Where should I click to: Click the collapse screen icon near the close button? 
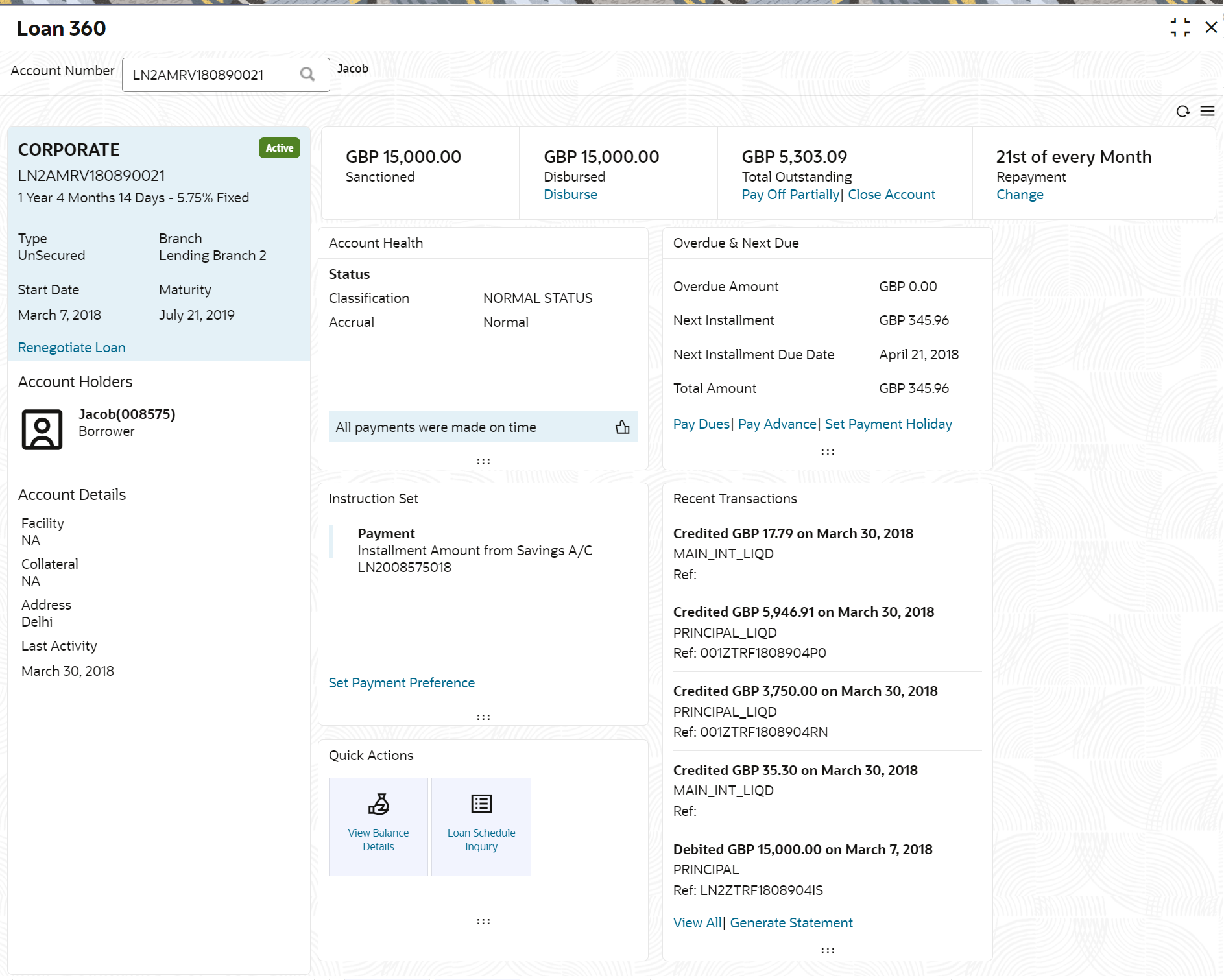click(1180, 27)
